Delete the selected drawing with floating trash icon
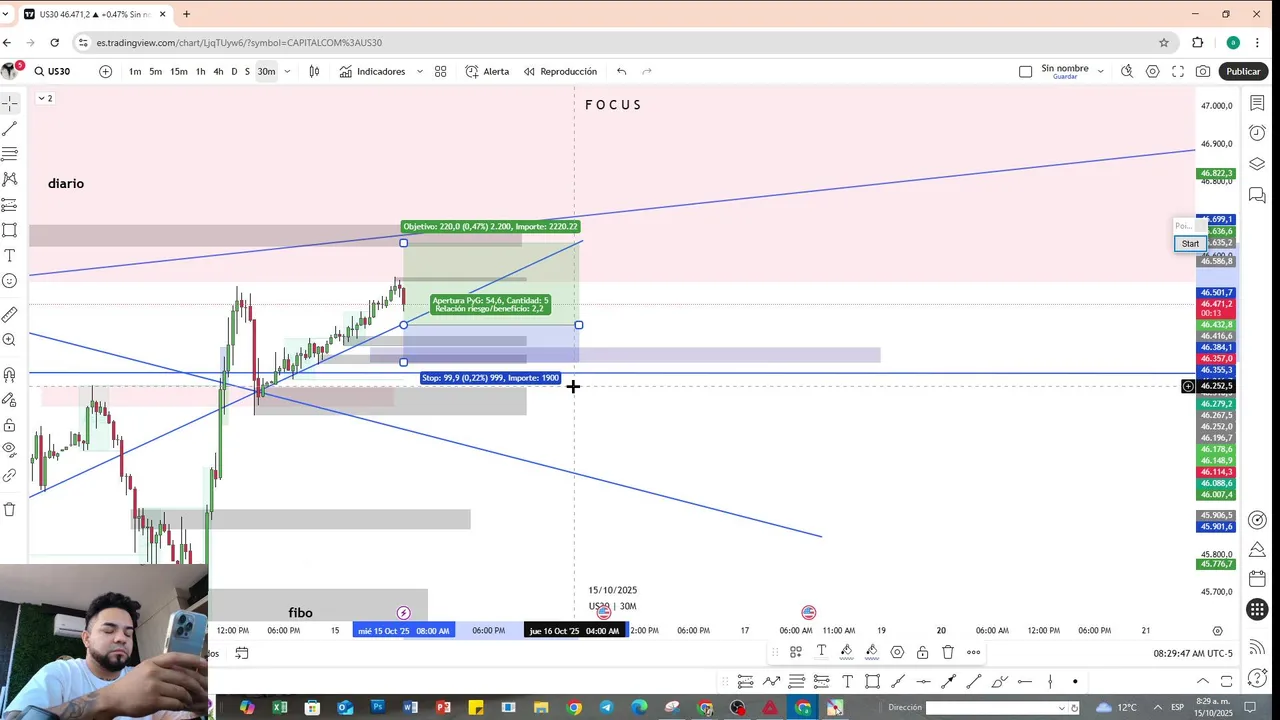 948,652
